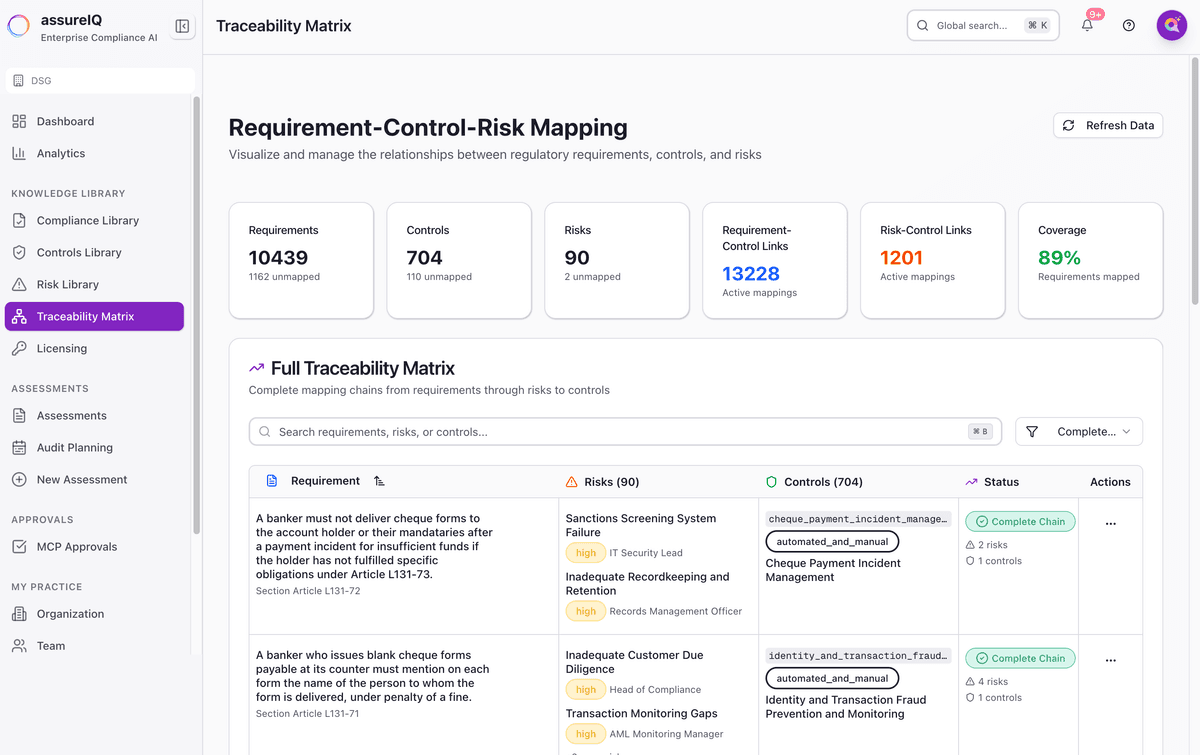
Task: Click identity_and_transaction_fraud code tag
Action: 858,656
